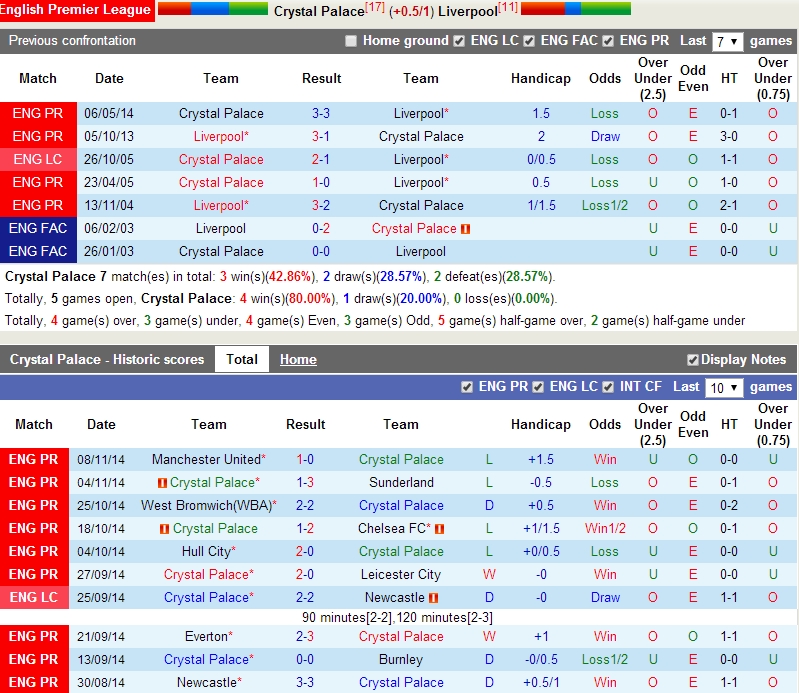This screenshot has height=693, width=799.
Task: Select Liverpool in header title
Action: coord(468,11)
